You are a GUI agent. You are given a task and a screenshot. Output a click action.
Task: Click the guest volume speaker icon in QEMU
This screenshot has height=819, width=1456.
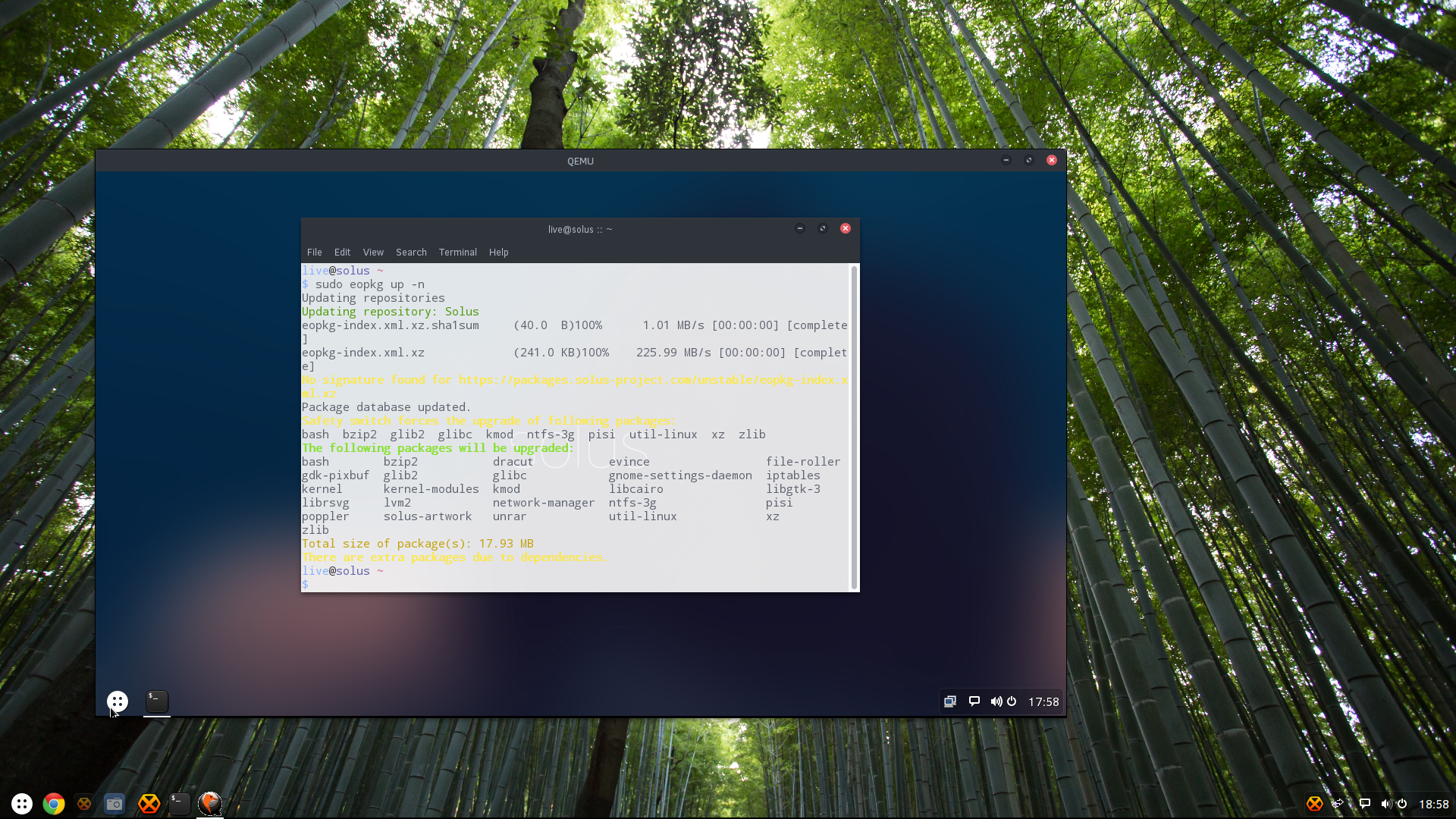point(996,701)
